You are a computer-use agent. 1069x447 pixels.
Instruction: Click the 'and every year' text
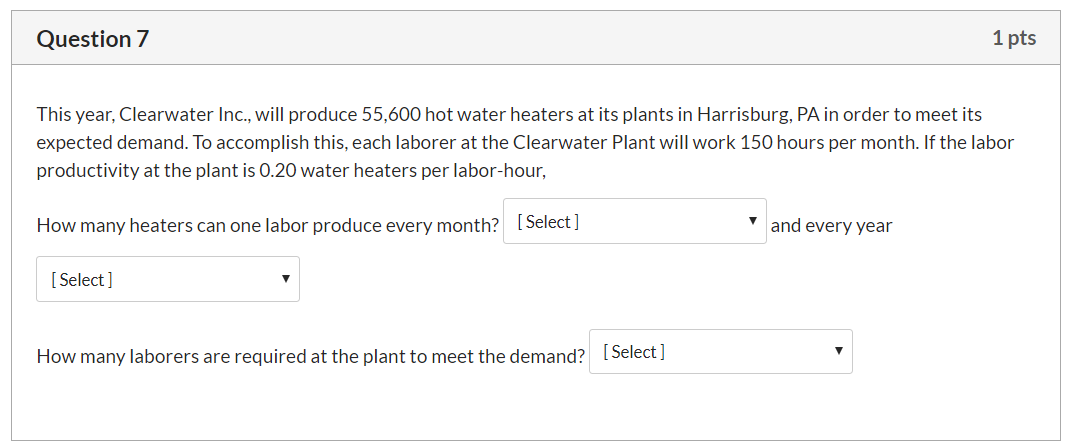coord(831,226)
